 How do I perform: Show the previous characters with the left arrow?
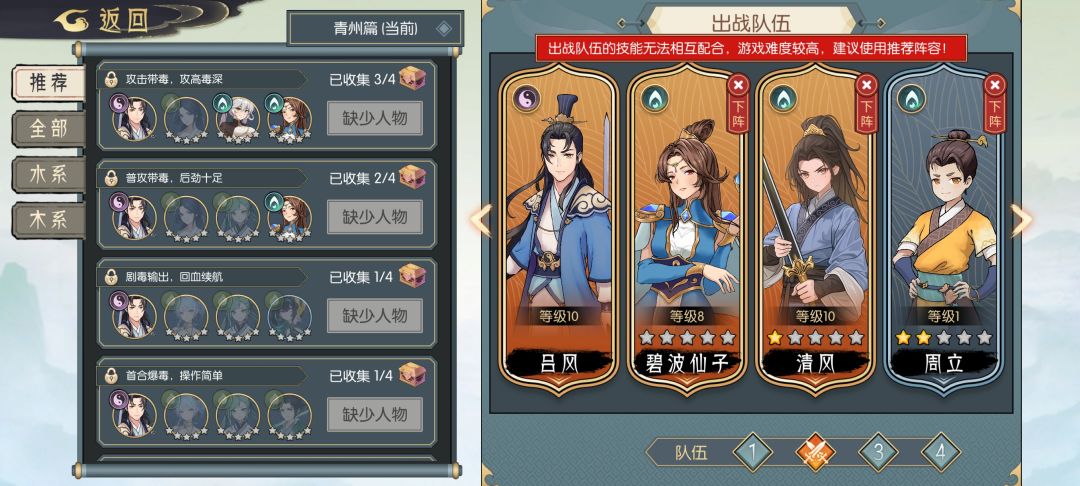(x=481, y=220)
